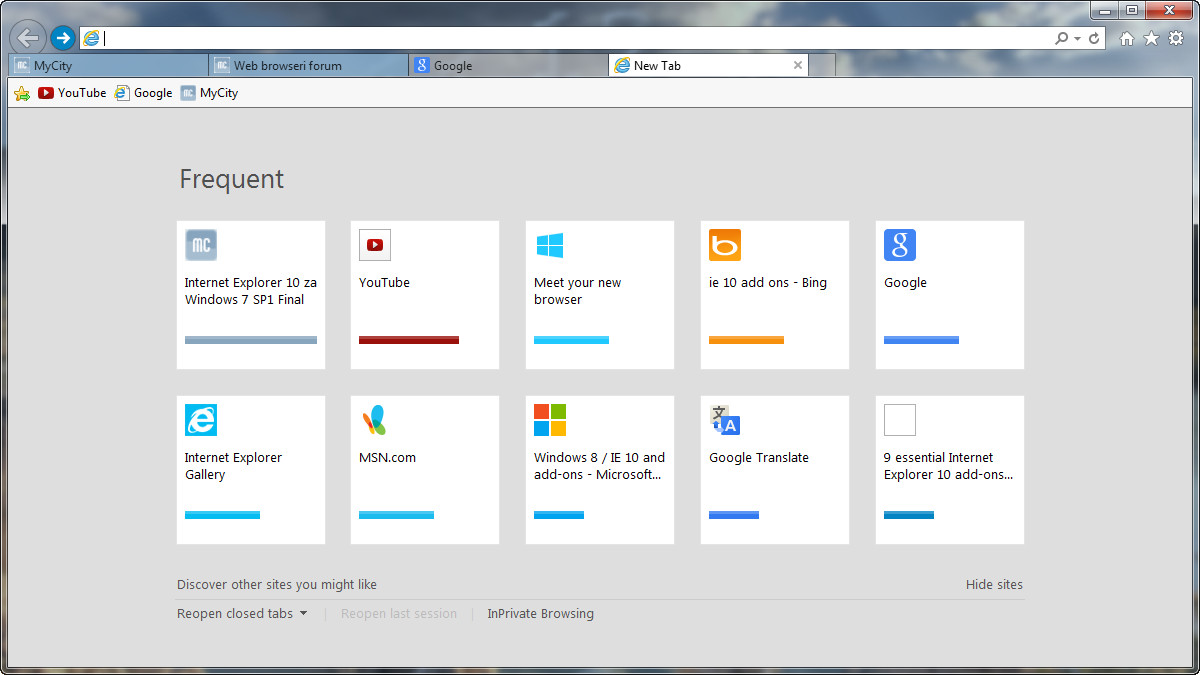1200x675 pixels.
Task: Click MyCity MC icon on first tile
Action: pyautogui.click(x=201, y=245)
